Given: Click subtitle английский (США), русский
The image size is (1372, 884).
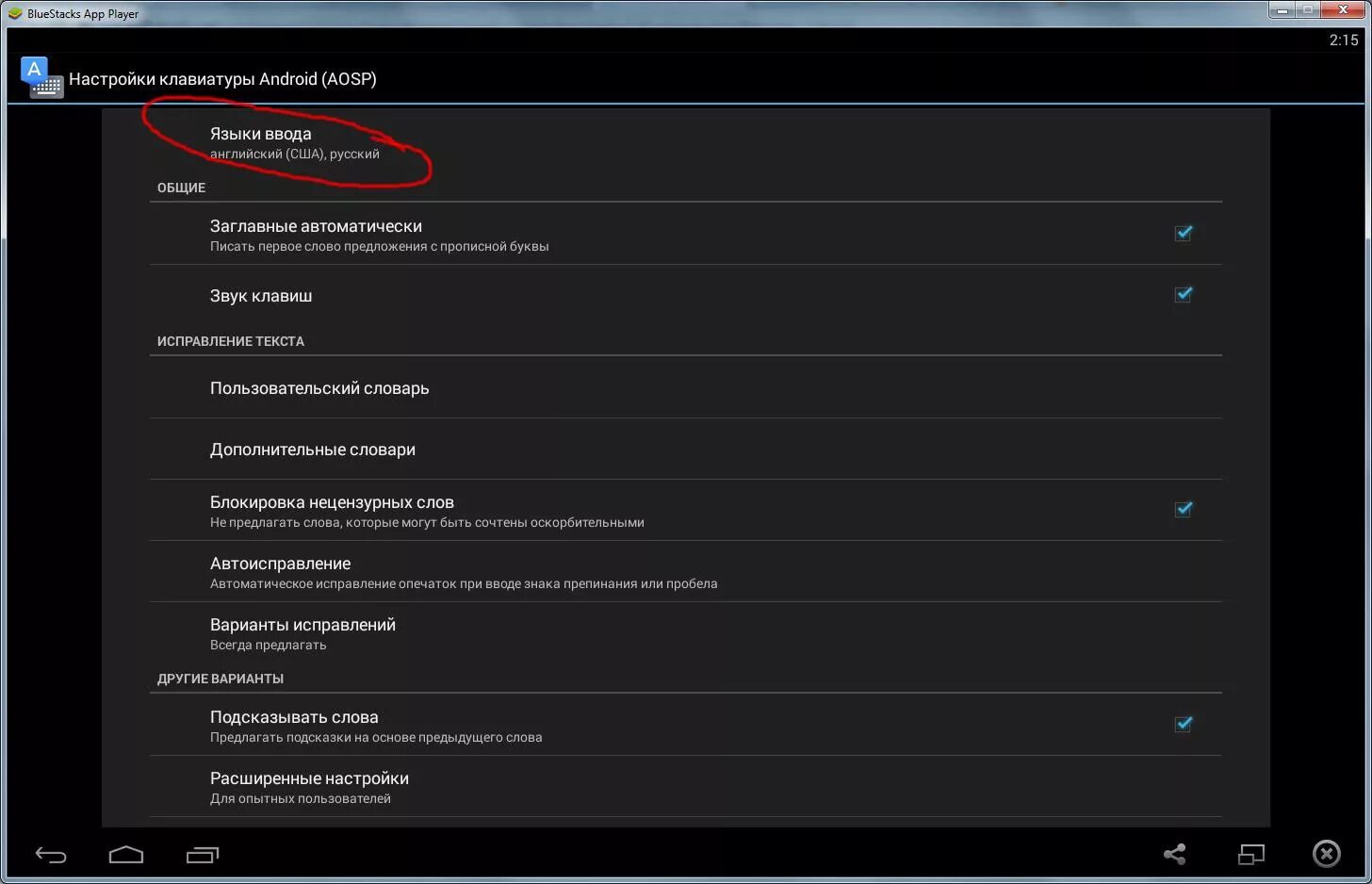Looking at the screenshot, I should pyautogui.click(x=295, y=154).
